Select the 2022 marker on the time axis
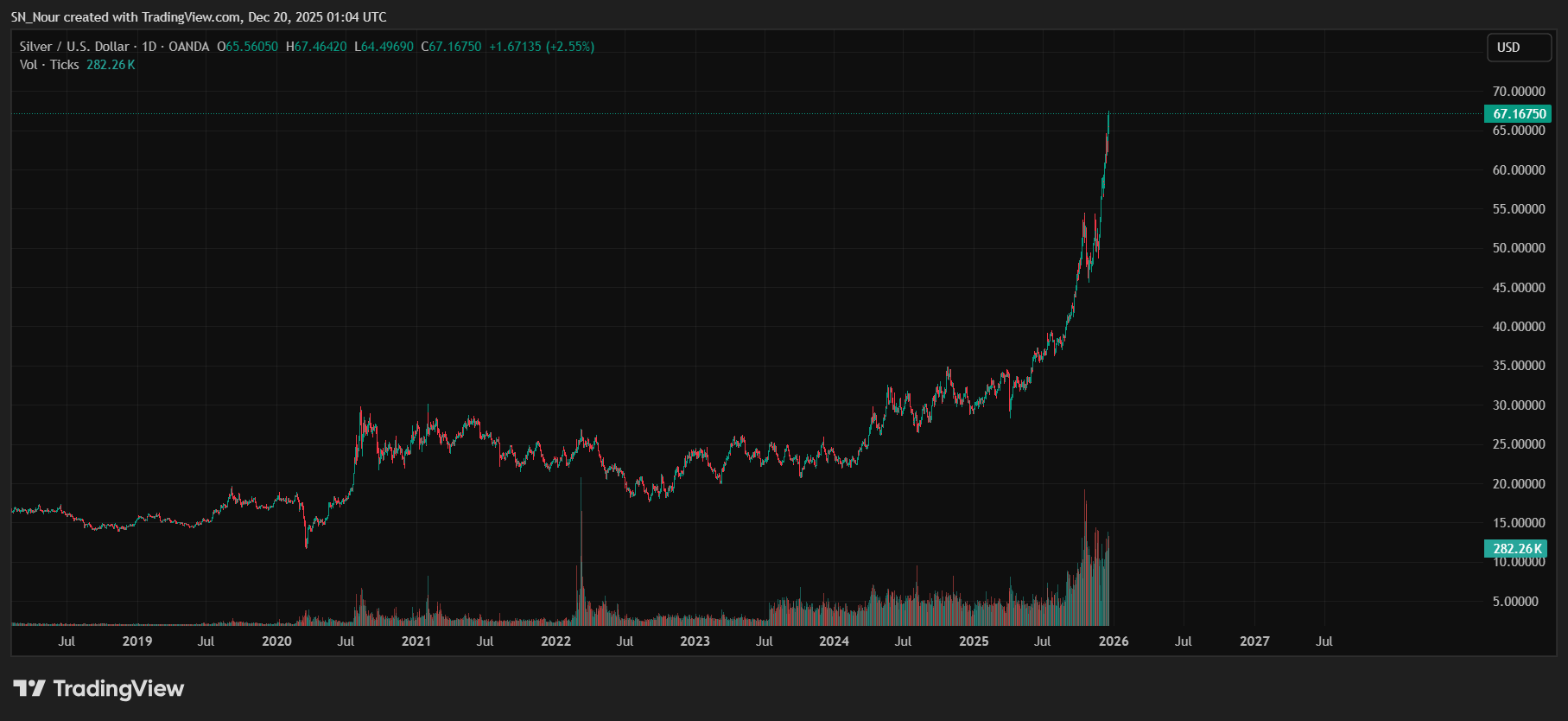 555,641
